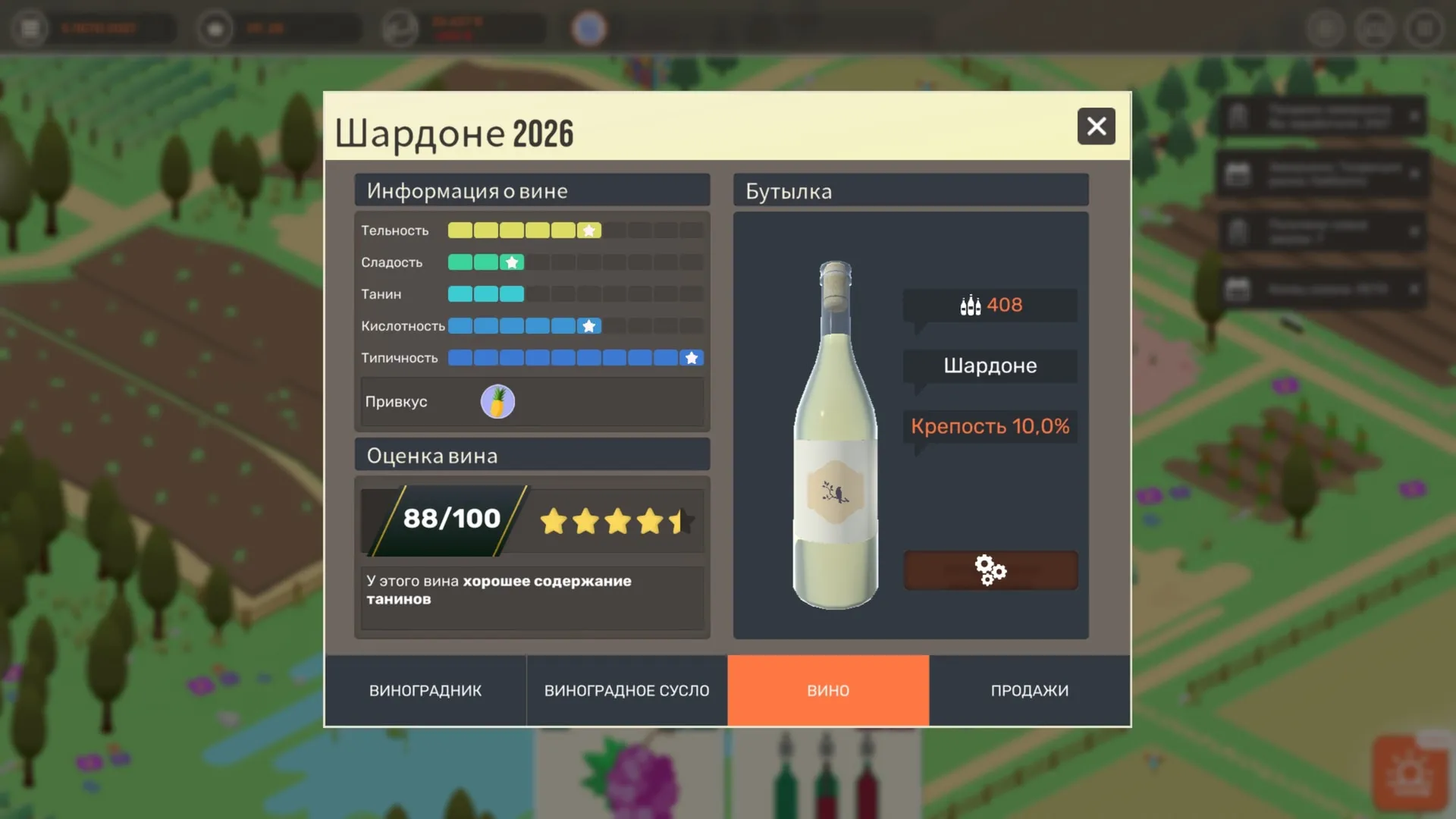
Task: Click the bird label emblem on the bottle
Action: (x=835, y=493)
